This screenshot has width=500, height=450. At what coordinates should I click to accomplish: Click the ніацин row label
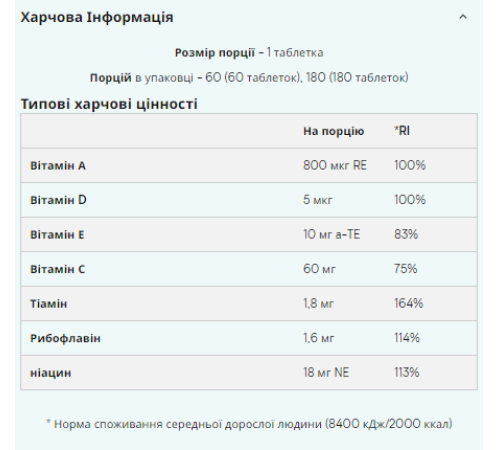pos(51,373)
